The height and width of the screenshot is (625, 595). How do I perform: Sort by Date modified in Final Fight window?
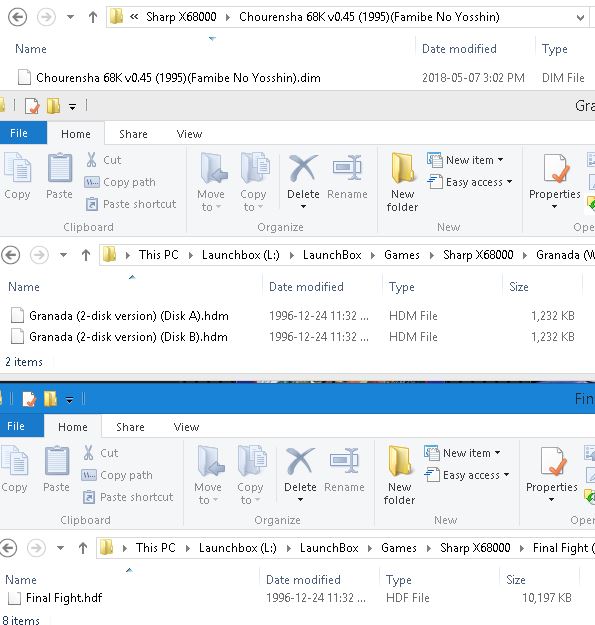pyautogui.click(x=303, y=580)
